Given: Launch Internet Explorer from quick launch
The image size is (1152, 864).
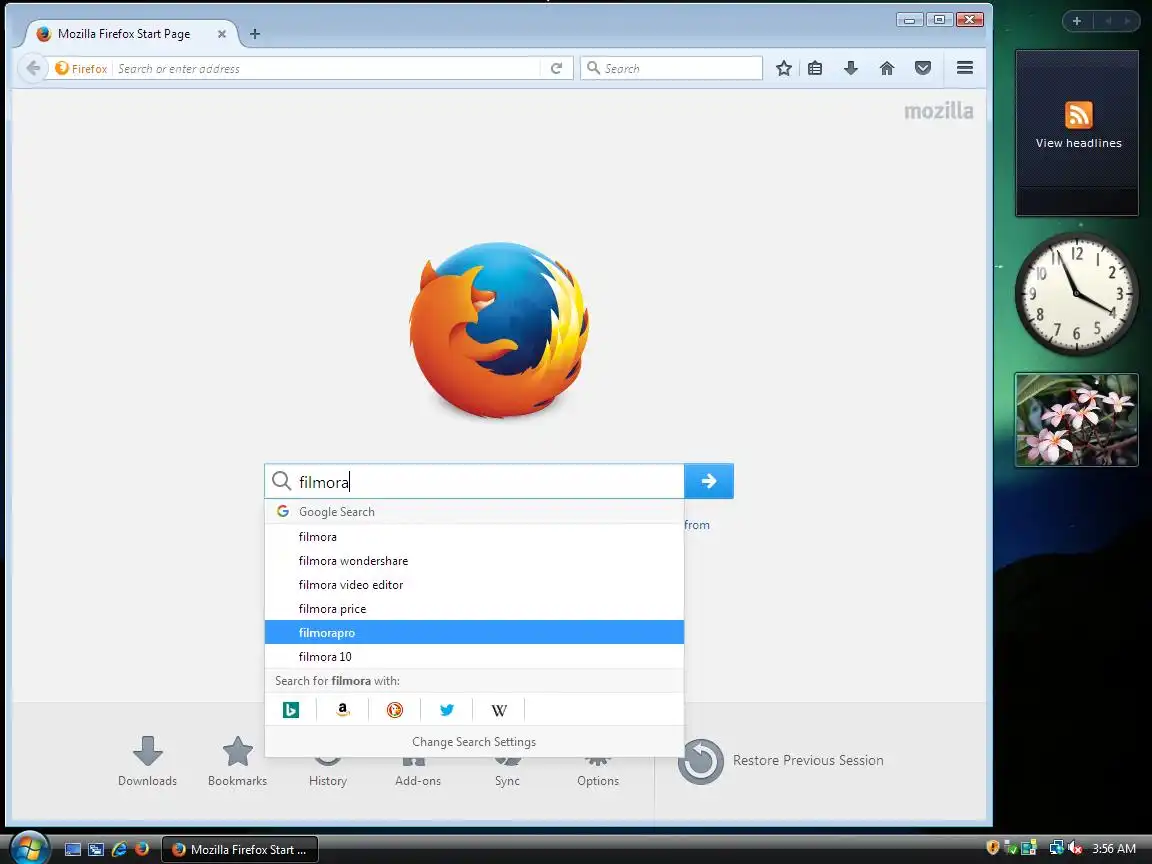Looking at the screenshot, I should pos(119,849).
